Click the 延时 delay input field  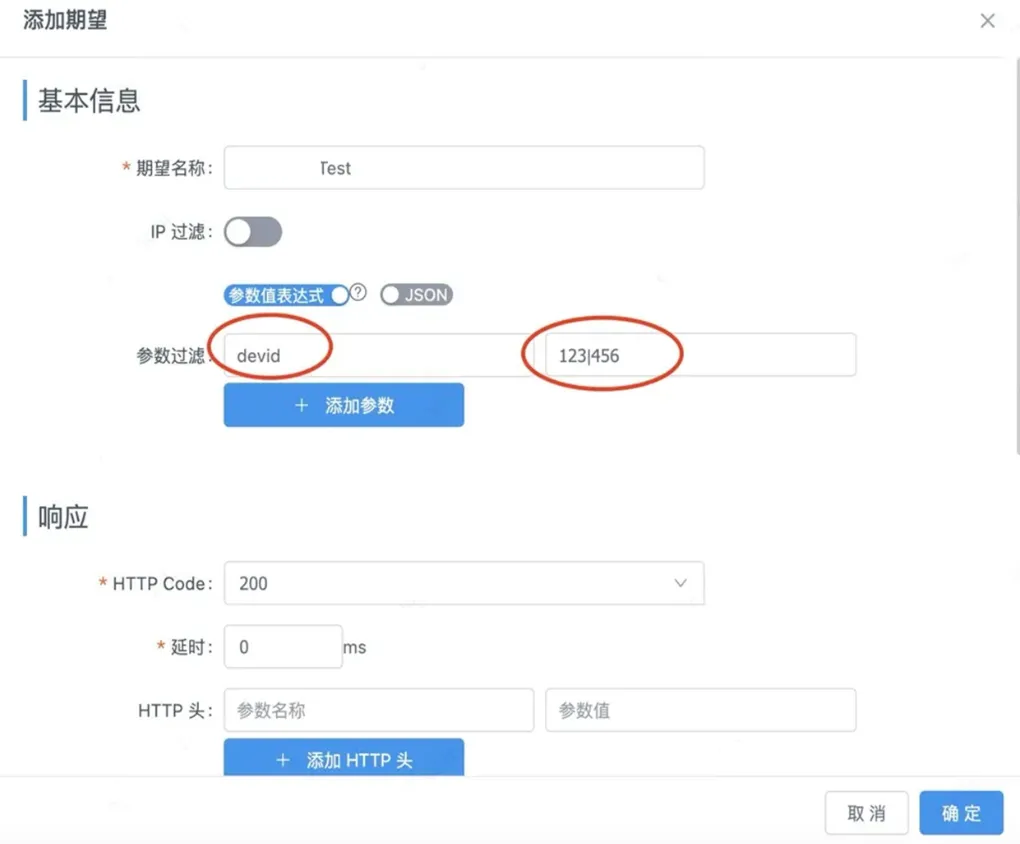283,646
